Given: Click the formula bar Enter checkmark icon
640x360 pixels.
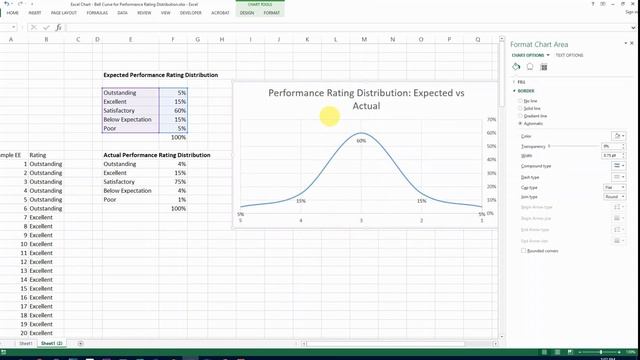Looking at the screenshot, I should pos(46,27).
